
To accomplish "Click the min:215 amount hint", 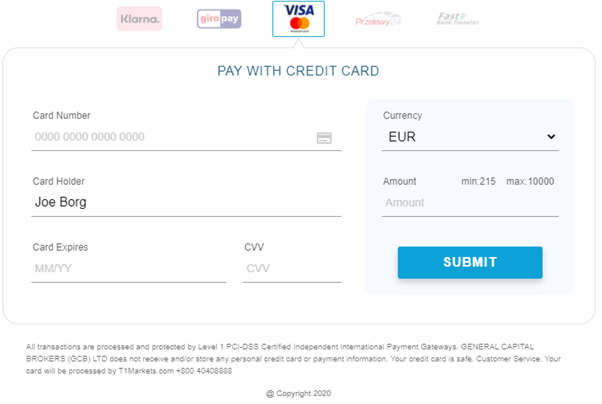I will coord(478,182).
